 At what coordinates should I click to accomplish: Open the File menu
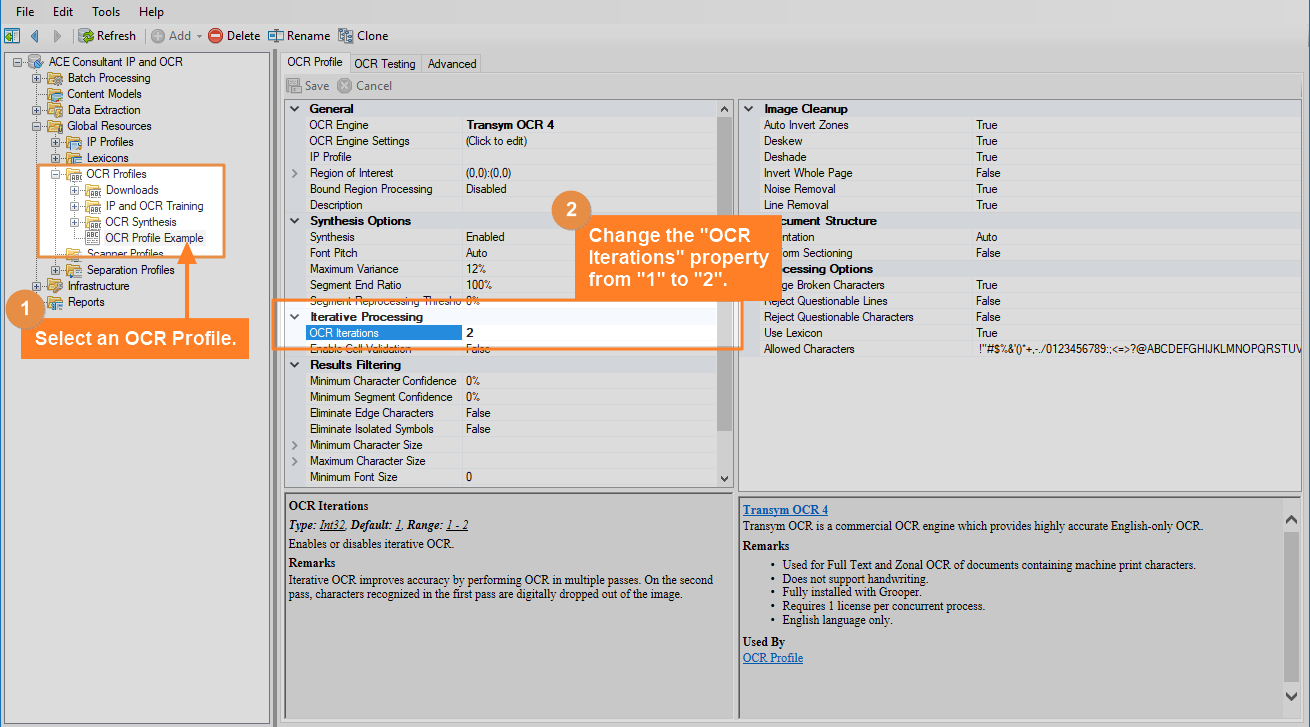pyautogui.click(x=25, y=12)
